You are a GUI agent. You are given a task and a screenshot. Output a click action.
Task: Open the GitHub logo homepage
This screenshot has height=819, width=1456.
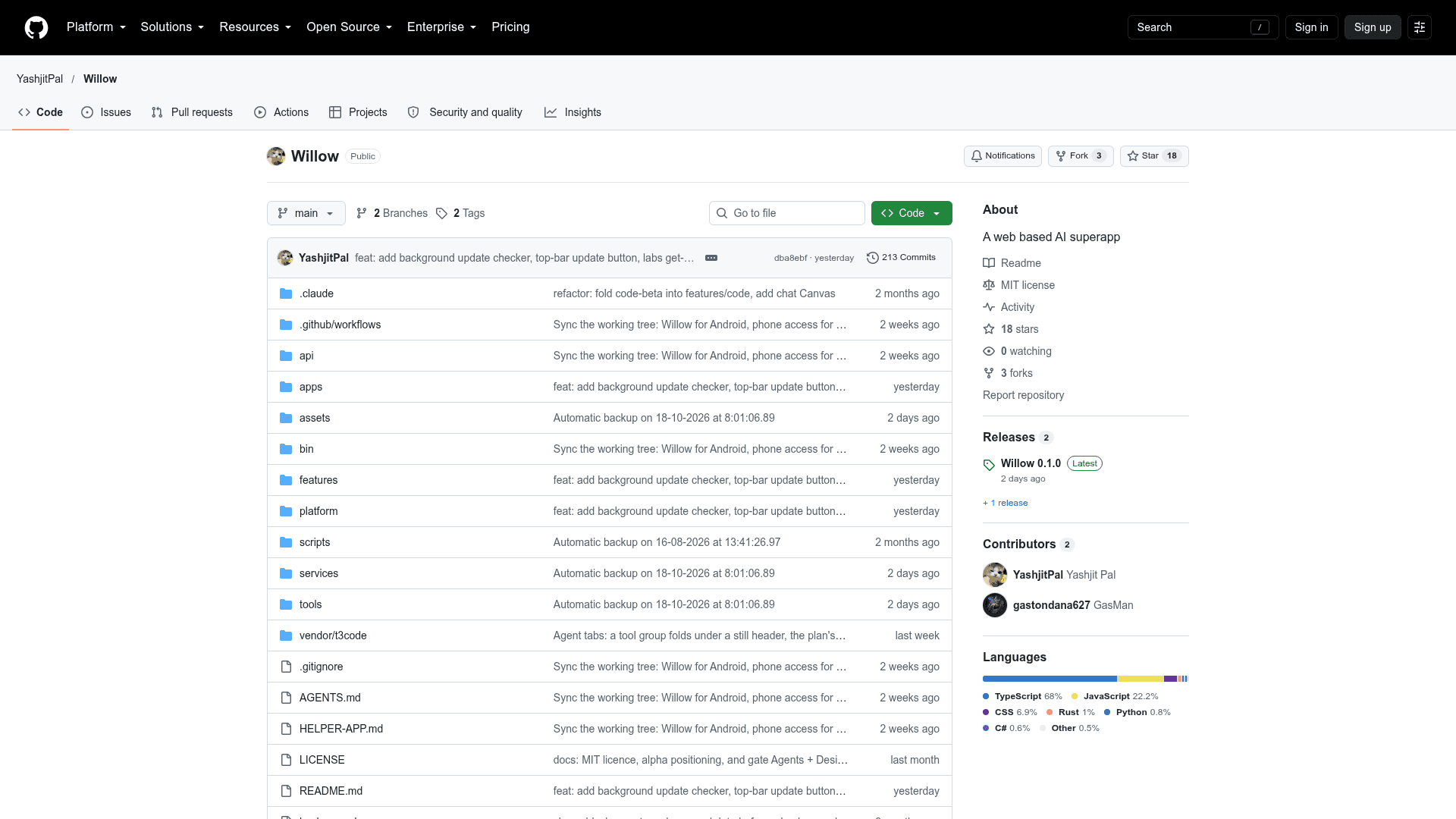[x=36, y=27]
